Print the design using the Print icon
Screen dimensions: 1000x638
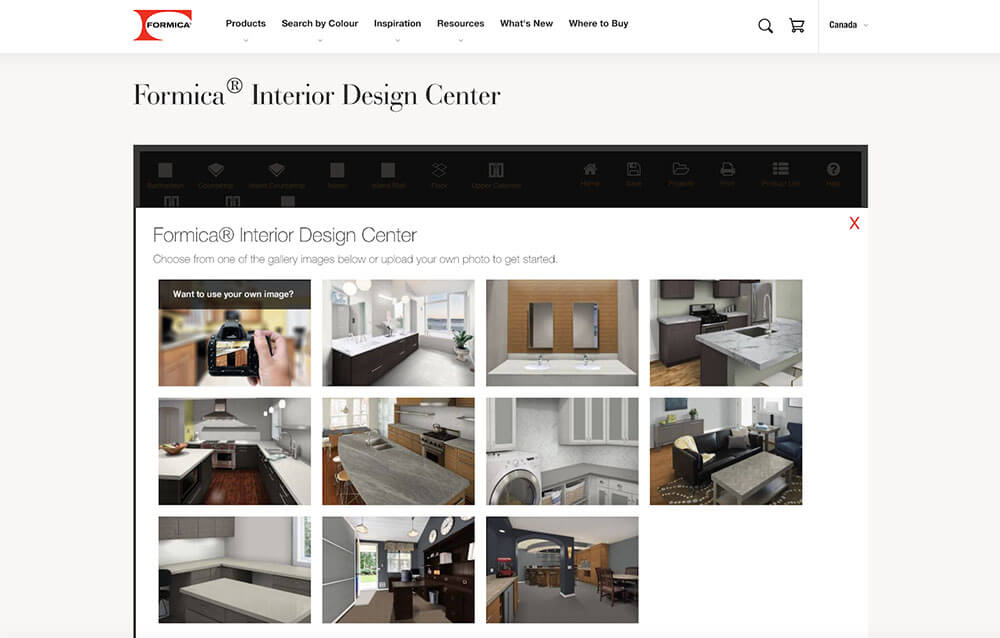tap(728, 172)
